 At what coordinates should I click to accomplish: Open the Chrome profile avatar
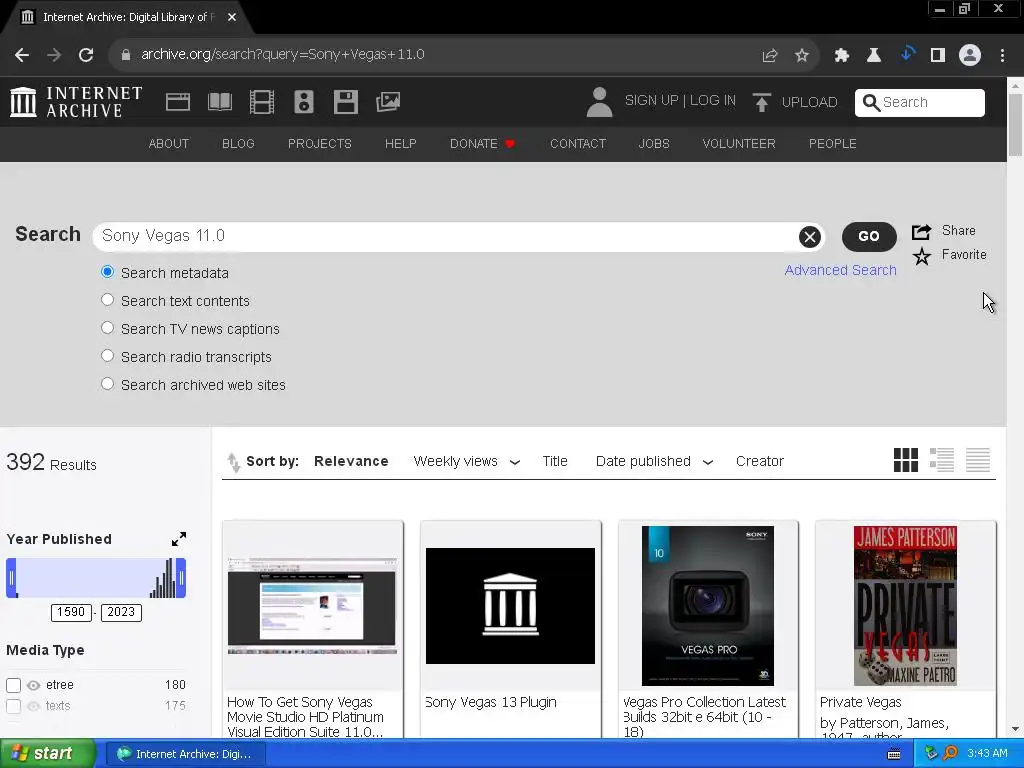(970, 56)
